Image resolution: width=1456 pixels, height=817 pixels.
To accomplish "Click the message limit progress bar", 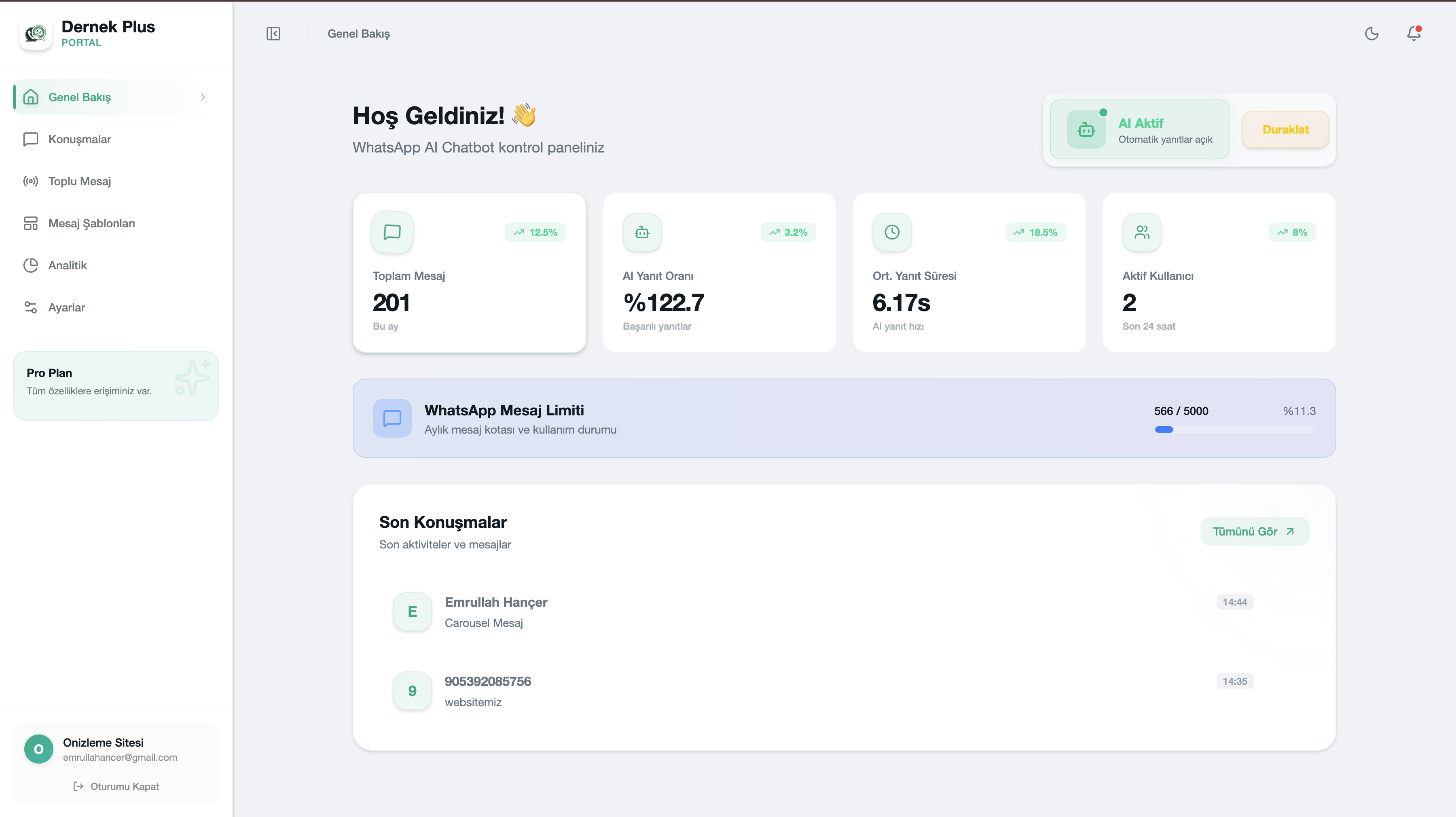I will 1235,430.
